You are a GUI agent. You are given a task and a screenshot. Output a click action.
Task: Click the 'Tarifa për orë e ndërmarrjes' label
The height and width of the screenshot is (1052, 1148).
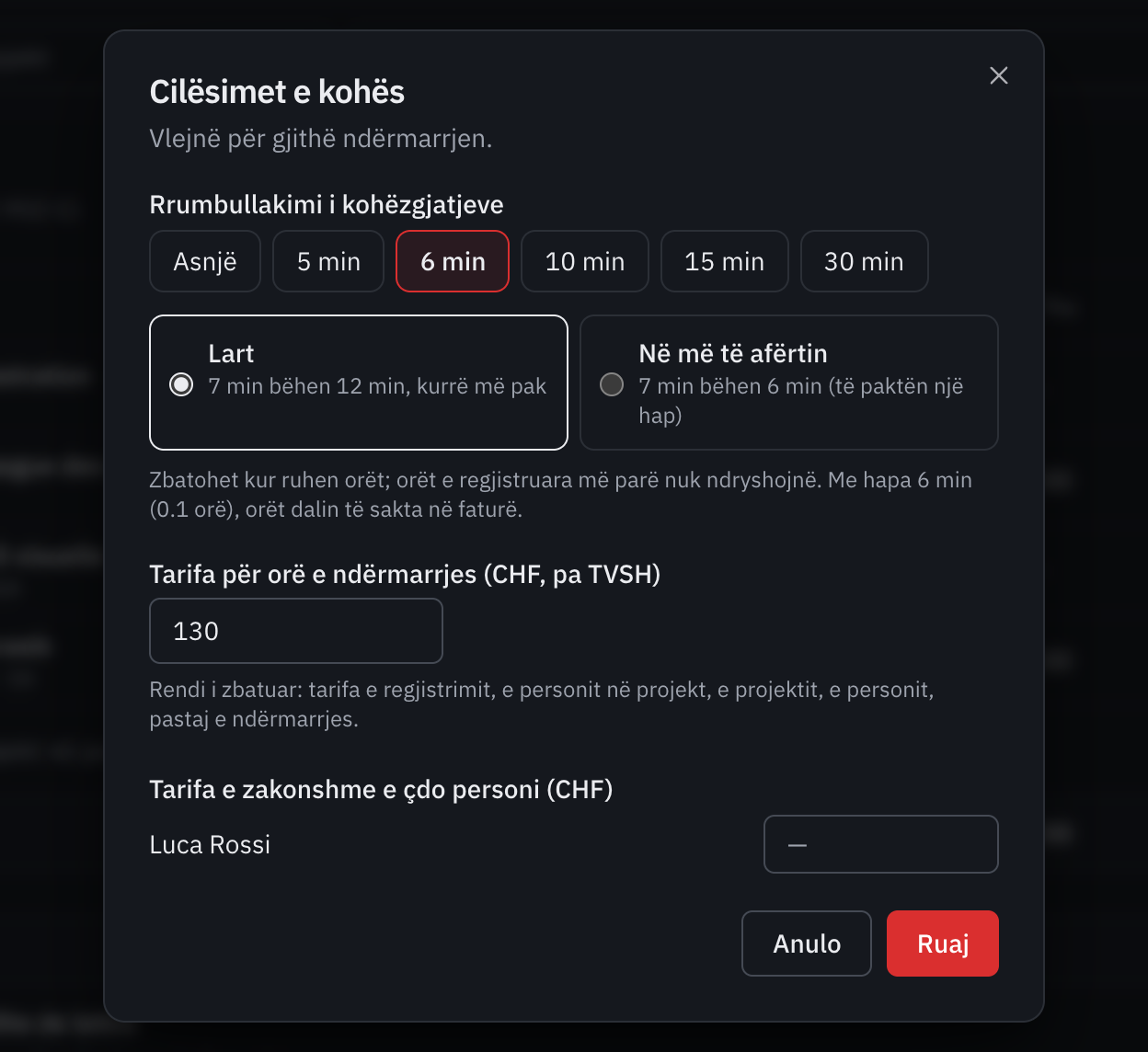[x=405, y=575]
